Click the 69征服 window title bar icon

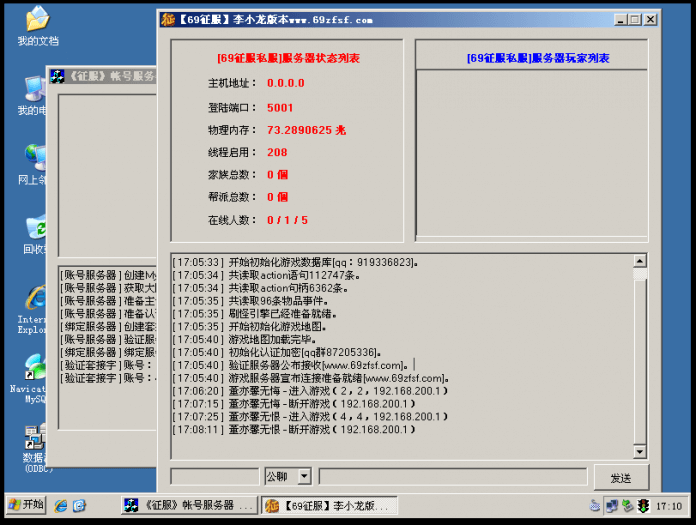point(168,19)
